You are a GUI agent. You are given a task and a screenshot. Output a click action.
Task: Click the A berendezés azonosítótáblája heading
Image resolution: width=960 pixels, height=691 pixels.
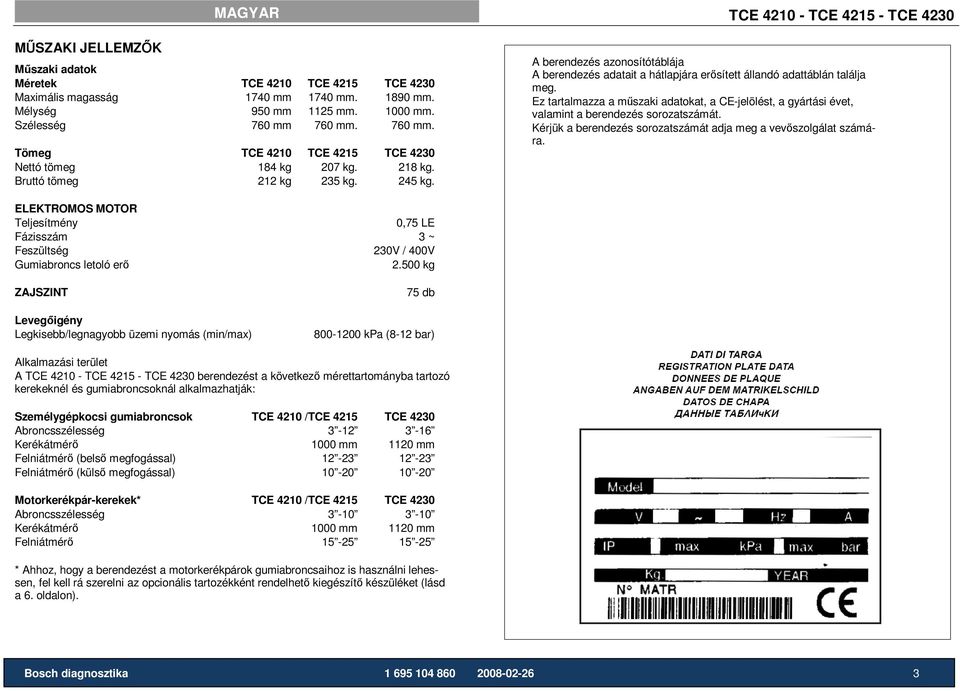(x=608, y=62)
